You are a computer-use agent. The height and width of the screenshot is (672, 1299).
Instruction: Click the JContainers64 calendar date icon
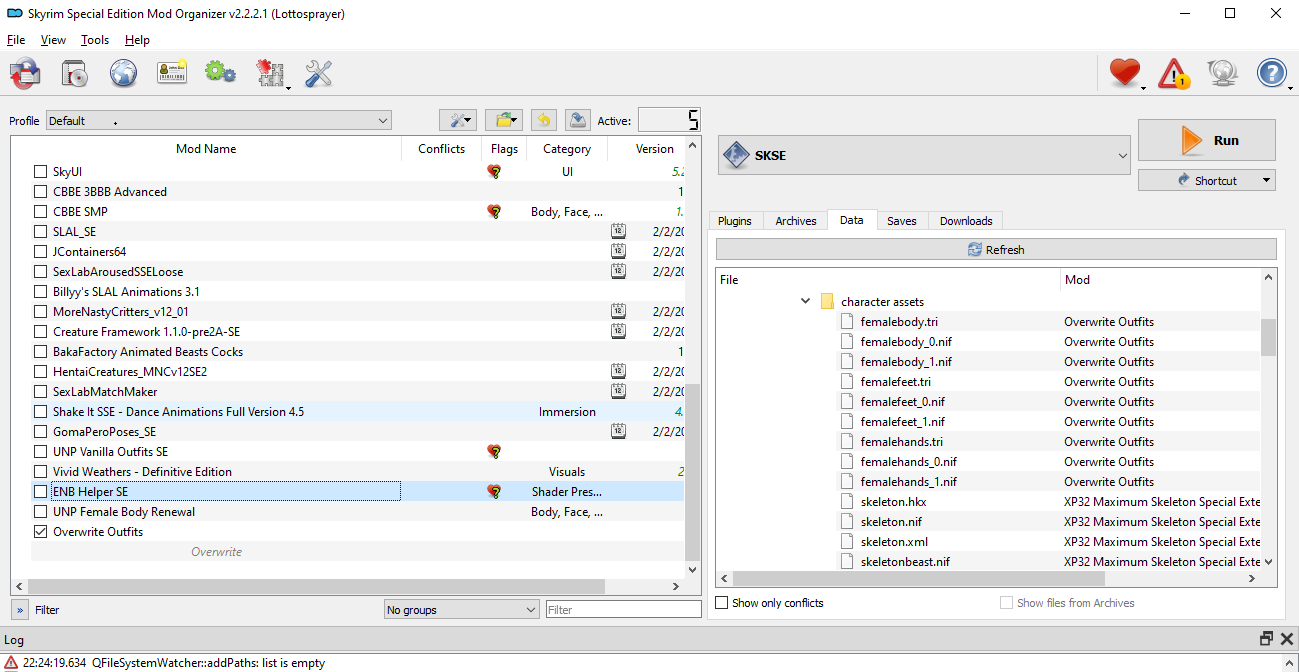pyautogui.click(x=618, y=252)
